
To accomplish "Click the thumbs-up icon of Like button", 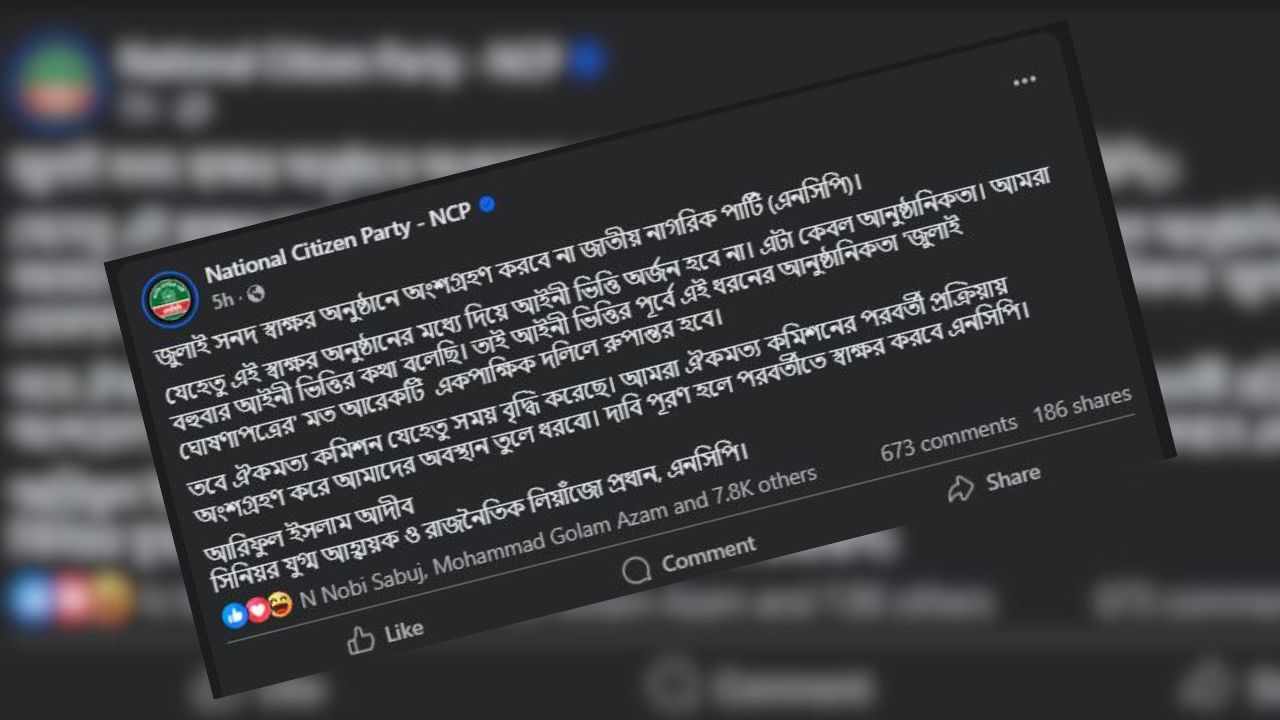I will pos(360,638).
